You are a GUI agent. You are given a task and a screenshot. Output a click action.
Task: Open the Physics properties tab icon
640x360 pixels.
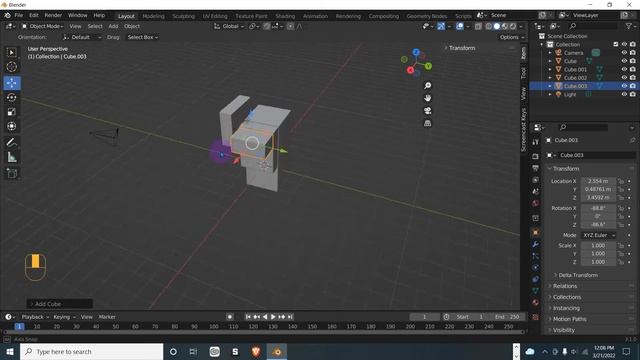536,267
